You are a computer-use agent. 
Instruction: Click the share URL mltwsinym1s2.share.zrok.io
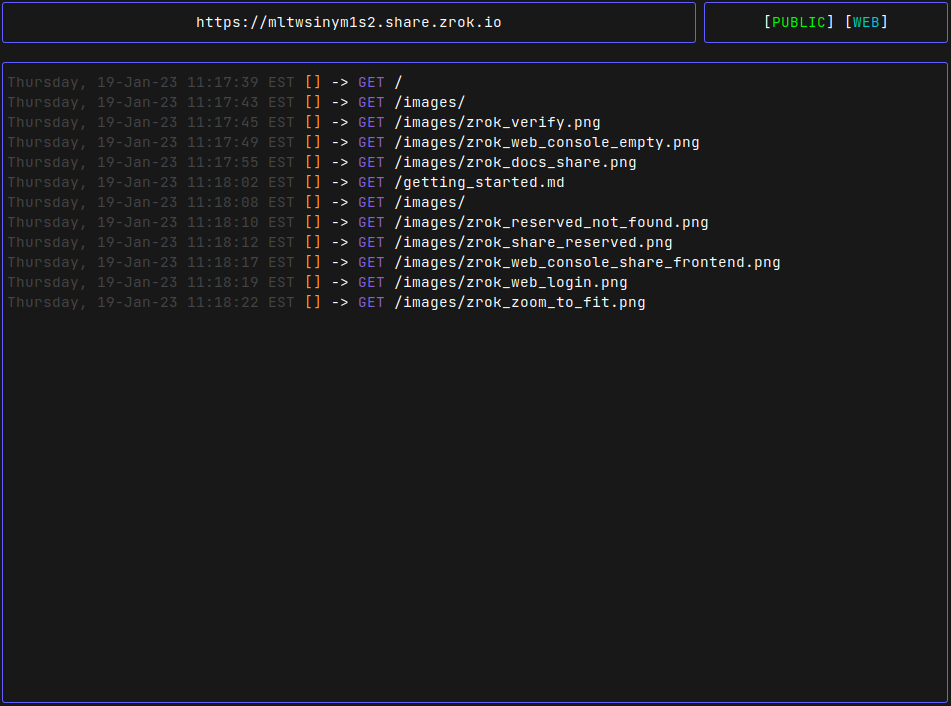[348, 21]
